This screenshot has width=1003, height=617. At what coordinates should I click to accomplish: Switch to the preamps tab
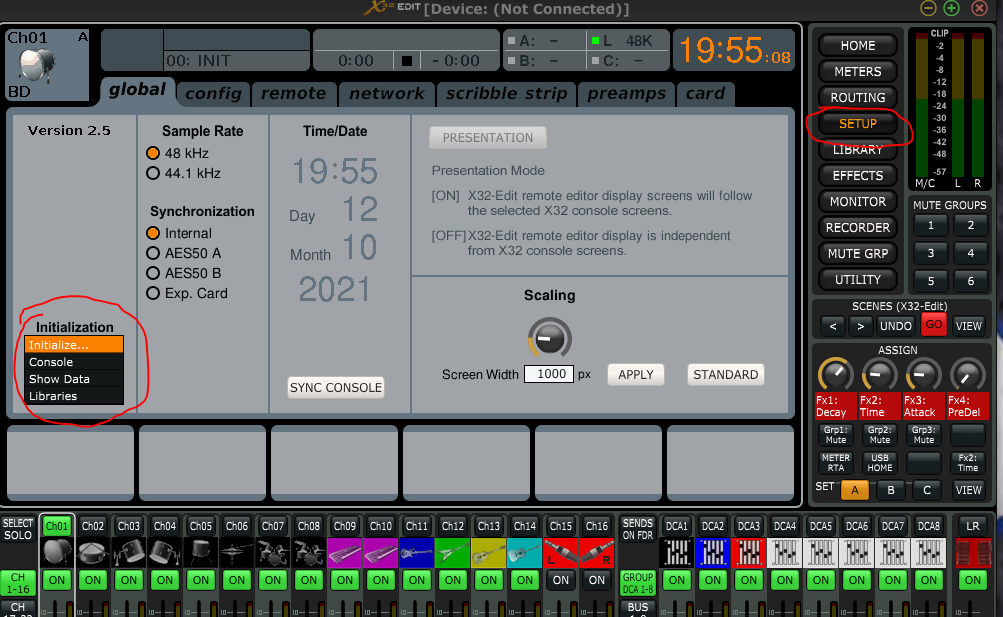tap(626, 93)
